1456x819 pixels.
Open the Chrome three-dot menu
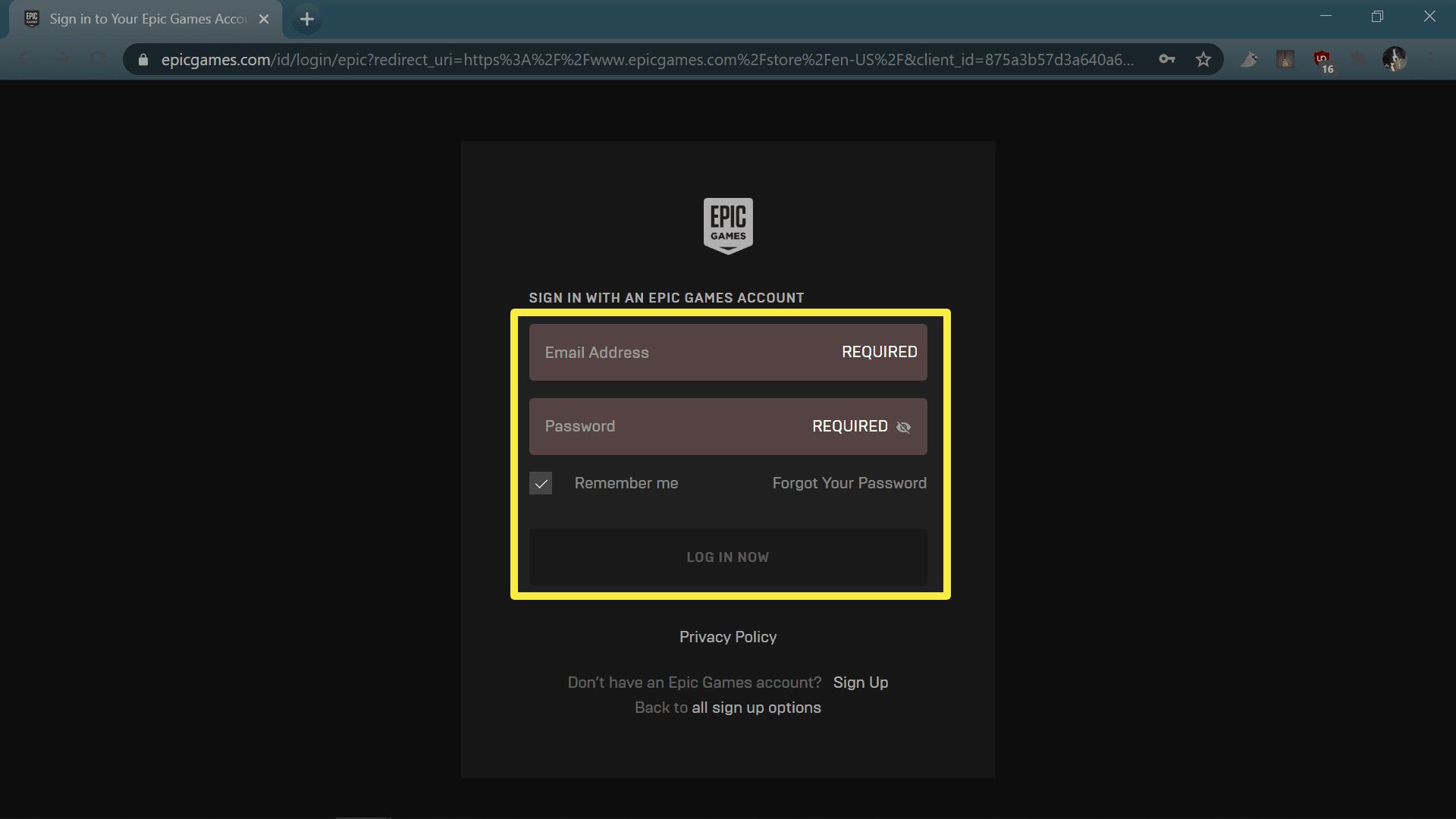click(1431, 59)
